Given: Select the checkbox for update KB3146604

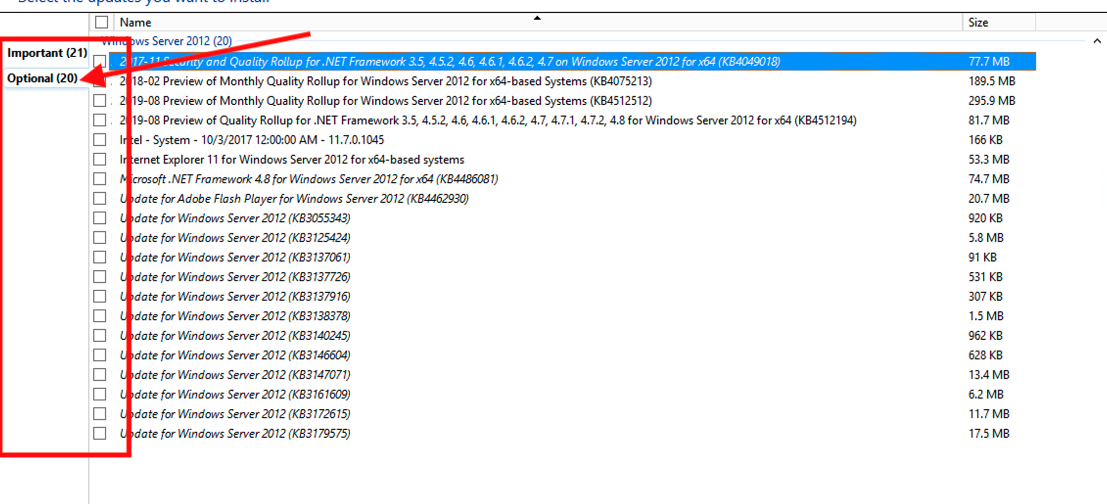Looking at the screenshot, I should (100, 354).
